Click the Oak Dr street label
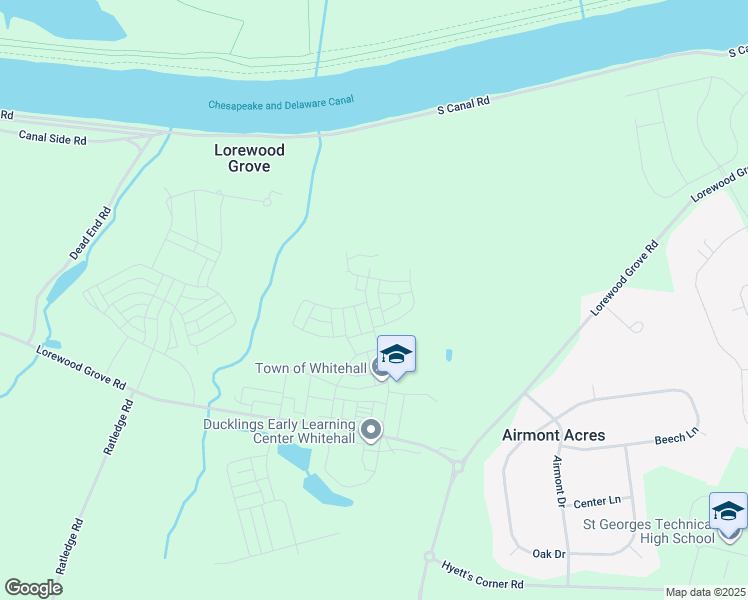748x600 pixels. [549, 554]
